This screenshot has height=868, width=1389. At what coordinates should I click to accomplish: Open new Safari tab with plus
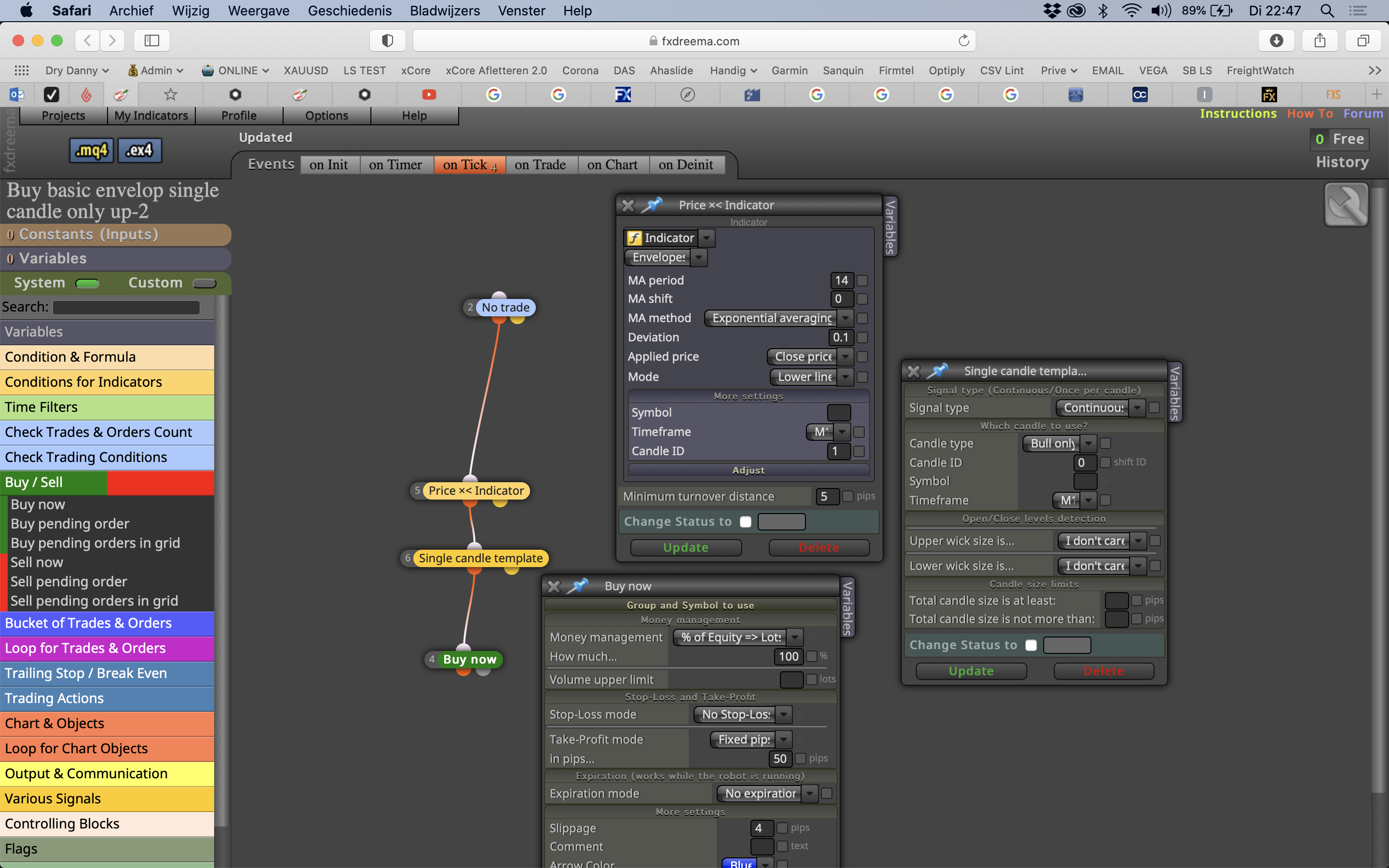1376,94
